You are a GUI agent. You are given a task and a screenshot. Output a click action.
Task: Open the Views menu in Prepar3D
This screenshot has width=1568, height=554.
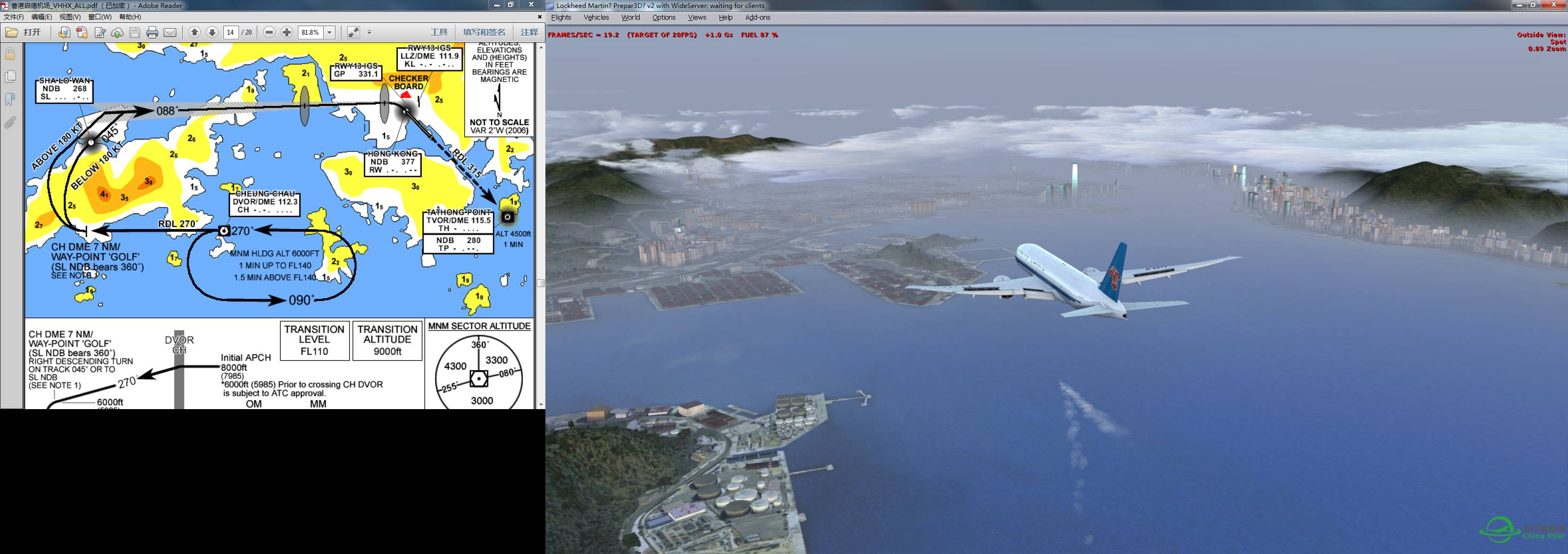(696, 18)
